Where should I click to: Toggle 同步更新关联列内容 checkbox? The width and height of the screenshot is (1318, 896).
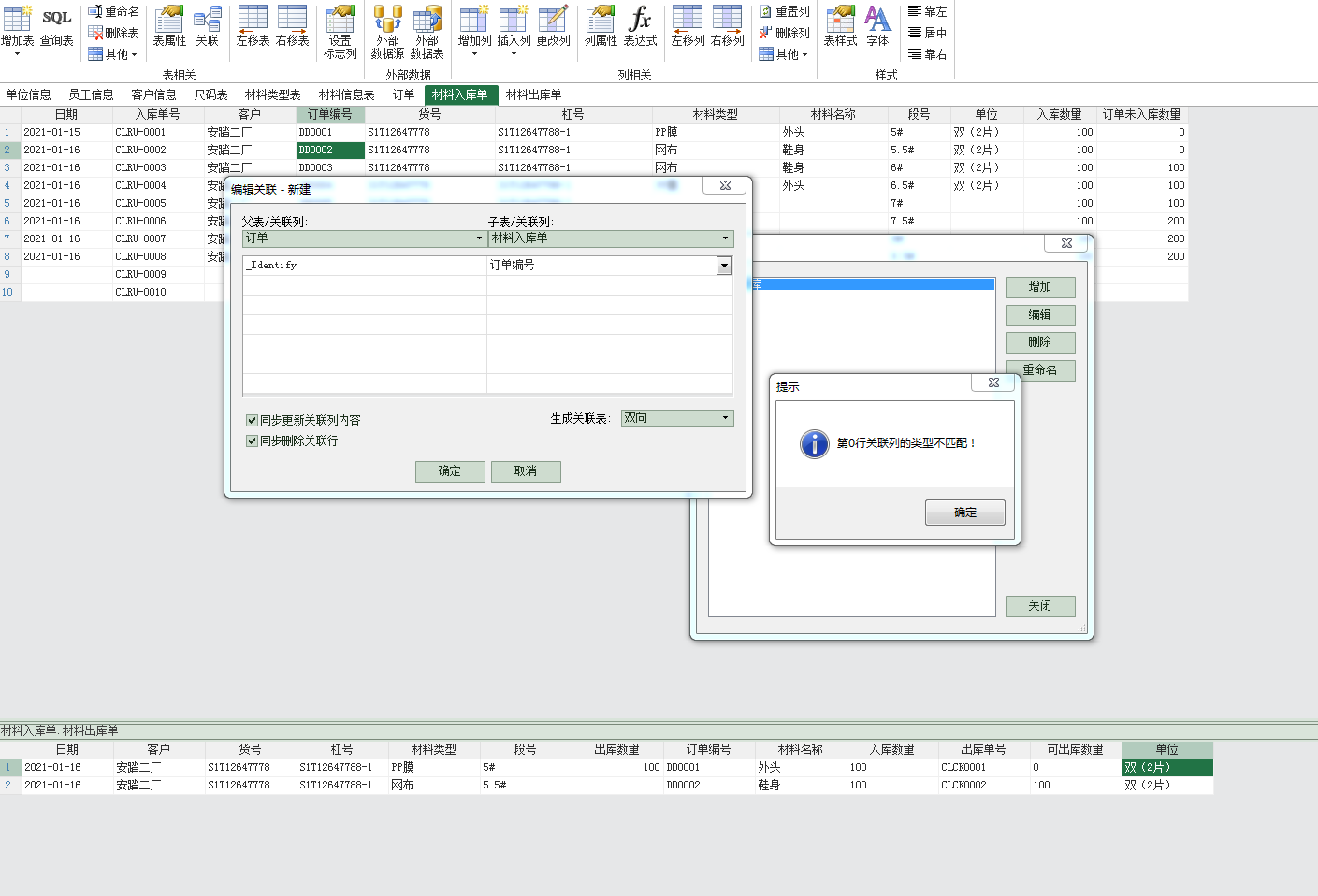(252, 420)
